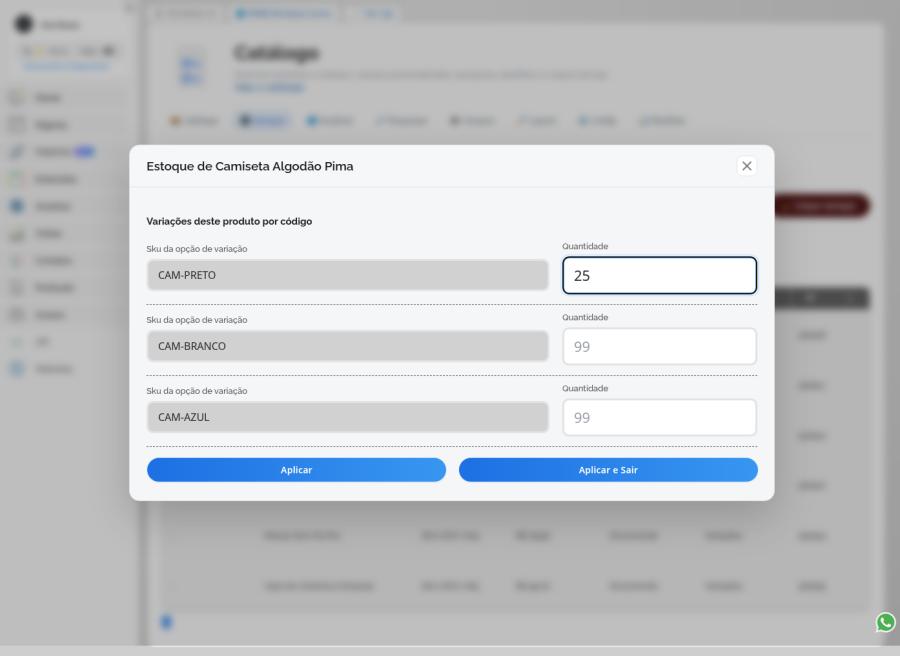
Task: Click the CAM-PRETO SKU field
Action: coord(347,275)
